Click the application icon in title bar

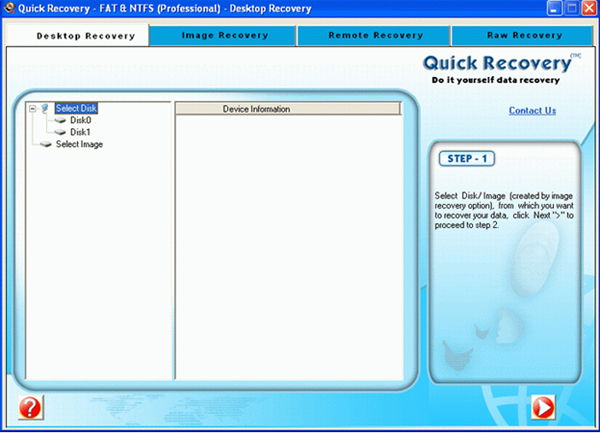point(9,9)
